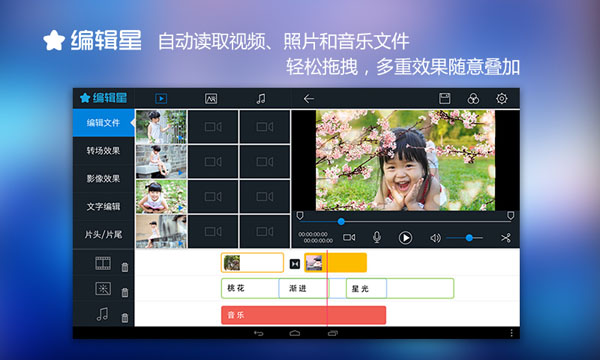Image resolution: width=600 pixels, height=360 pixels.
Task: Open the overflow three-dot menu
Action: (x=511, y=333)
